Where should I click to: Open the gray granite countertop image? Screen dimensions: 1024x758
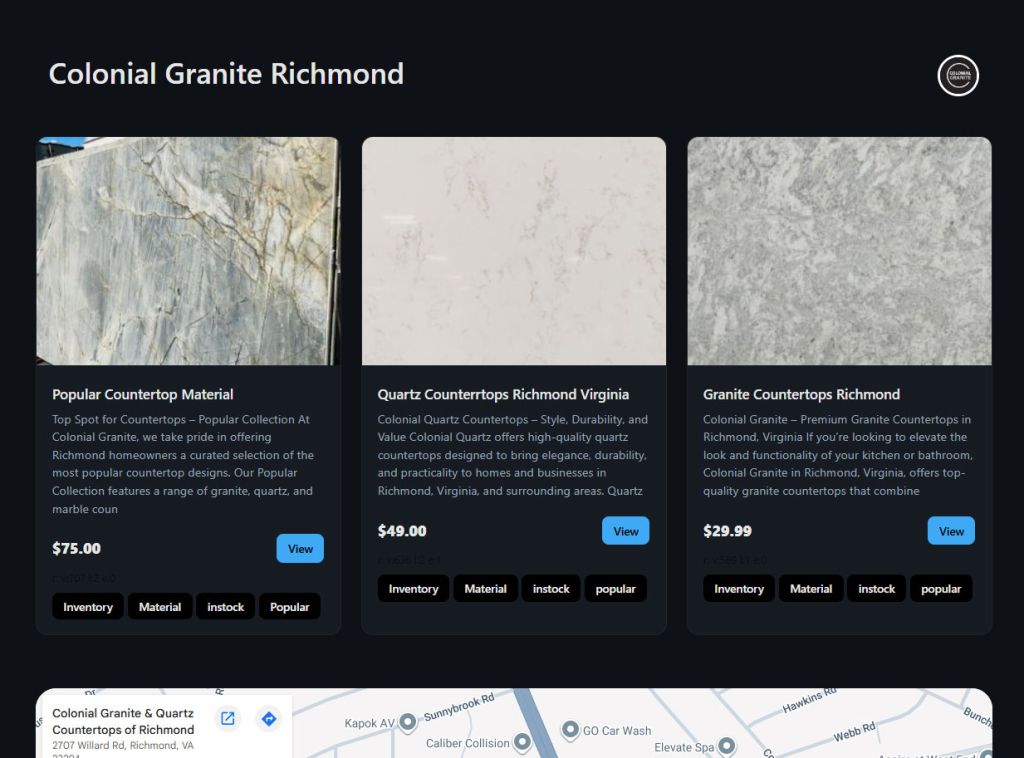tap(839, 251)
